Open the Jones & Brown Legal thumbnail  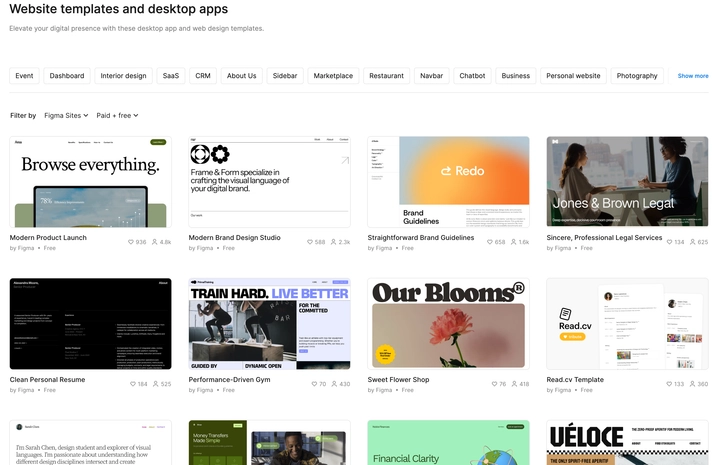point(628,182)
